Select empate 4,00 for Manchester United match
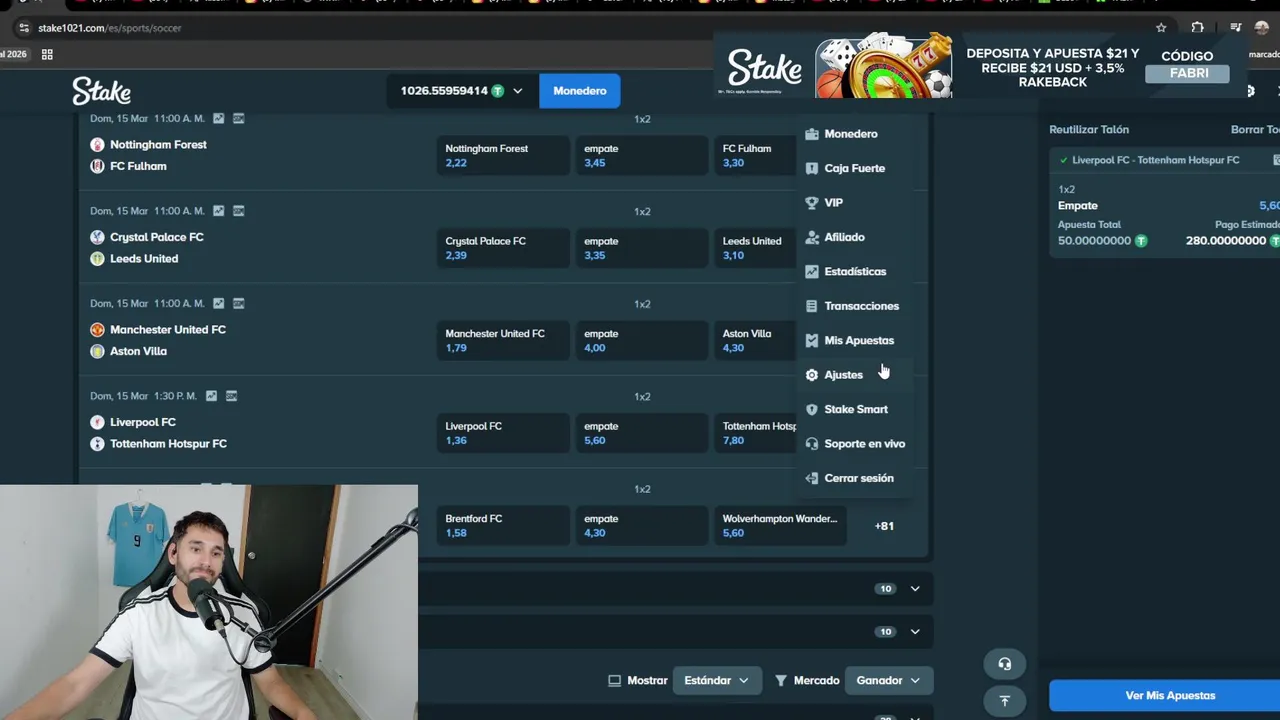 (640, 341)
